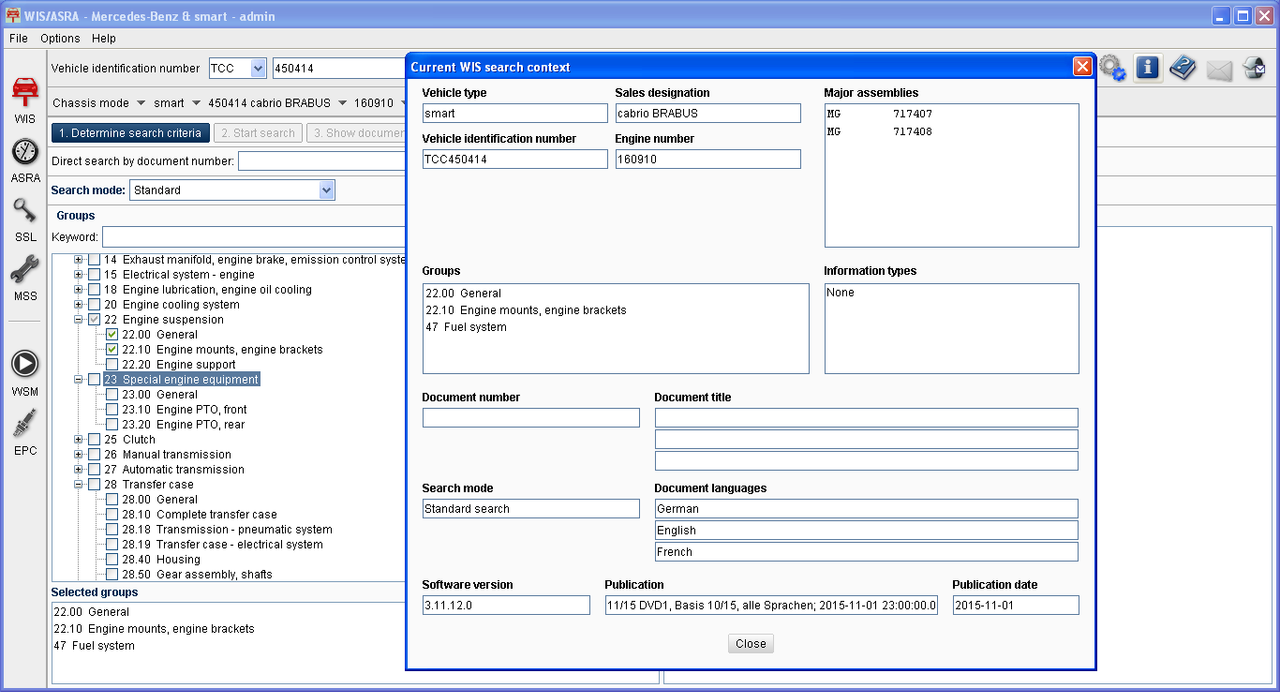This screenshot has width=1280, height=692.
Task: Check the 23 Special engine equipment checkbox
Action: point(94,379)
